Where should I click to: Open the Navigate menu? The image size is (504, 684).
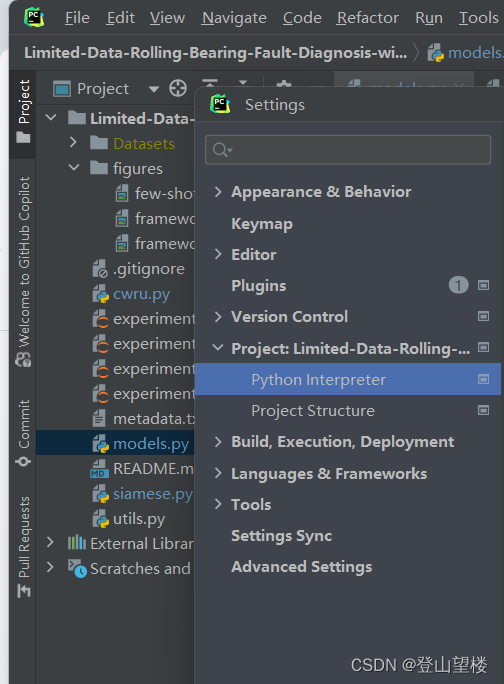tap(234, 18)
